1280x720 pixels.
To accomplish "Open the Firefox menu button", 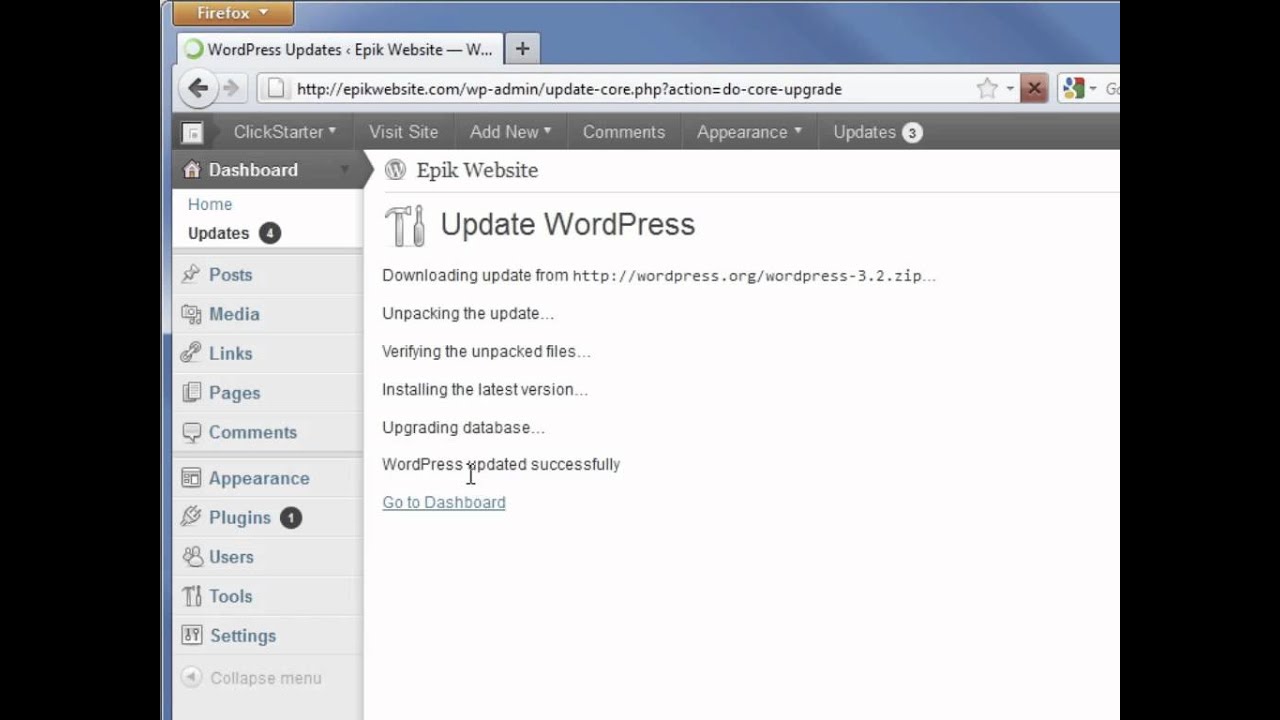I will tap(232, 13).
